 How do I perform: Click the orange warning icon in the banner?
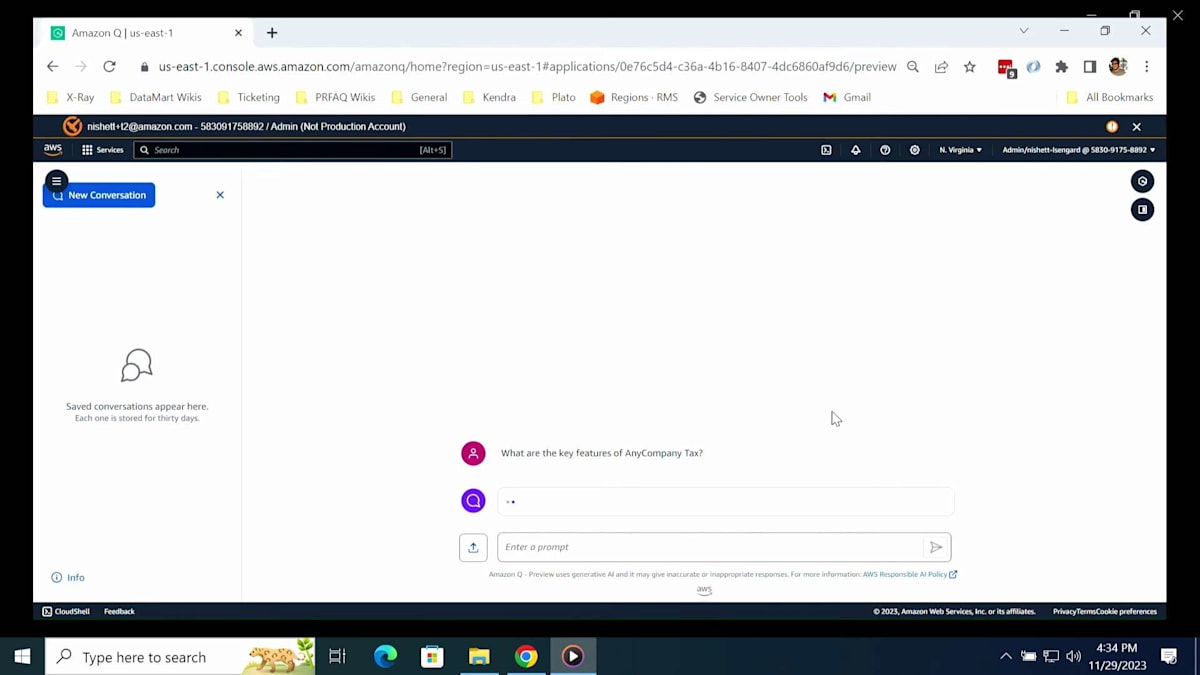[x=1112, y=127]
